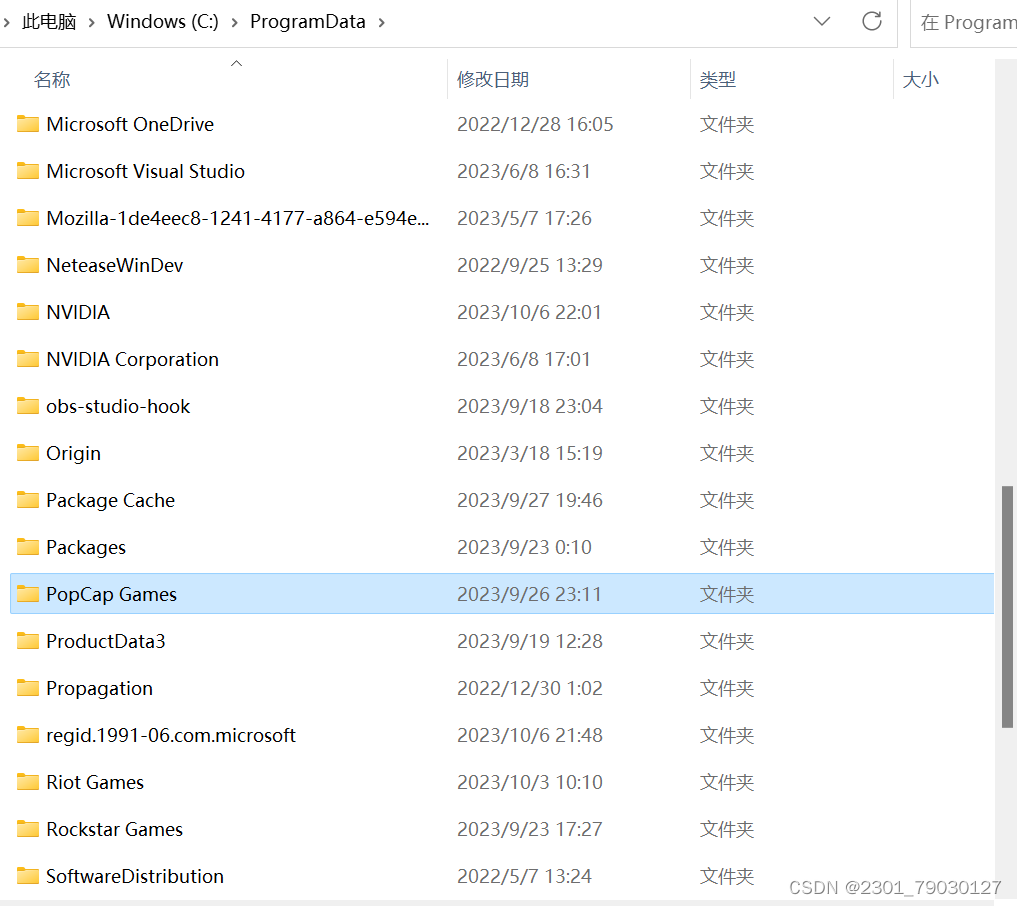Select the Mozilla-1de4eec8-1241-4177 folder name
Screen dimensions: 1017x906
(237, 218)
